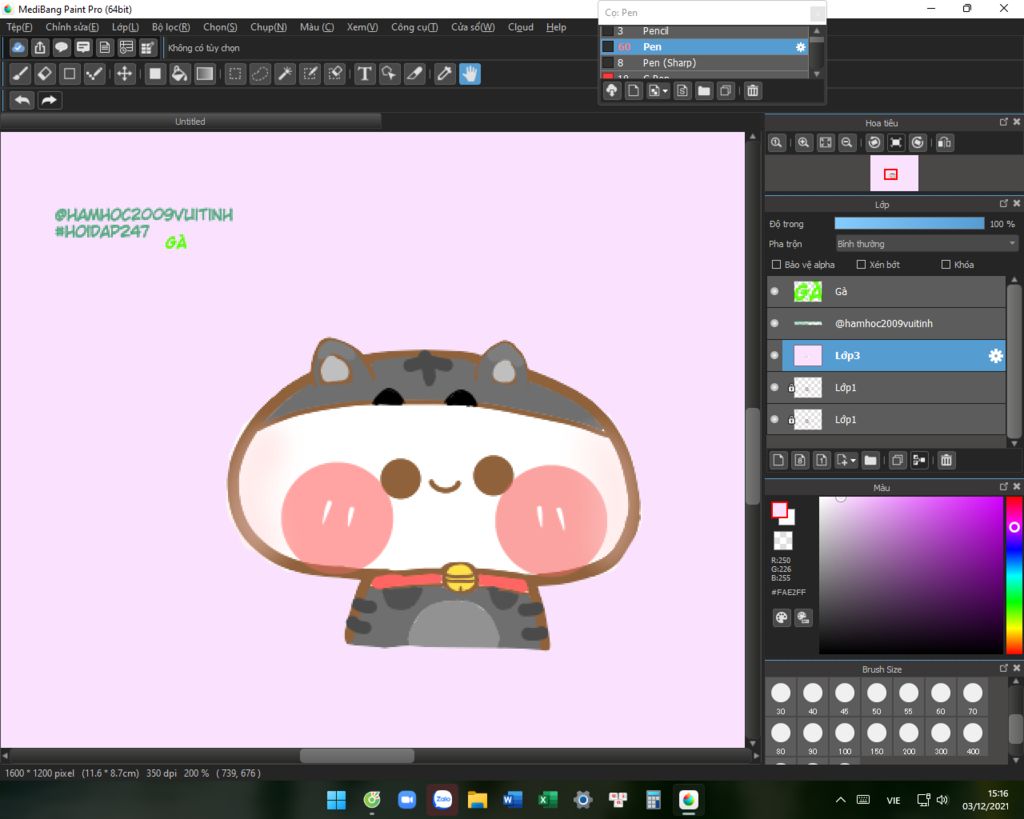The image size is (1024, 819).
Task: Click the brush list scroll-down arrow
Action: (x=816, y=74)
